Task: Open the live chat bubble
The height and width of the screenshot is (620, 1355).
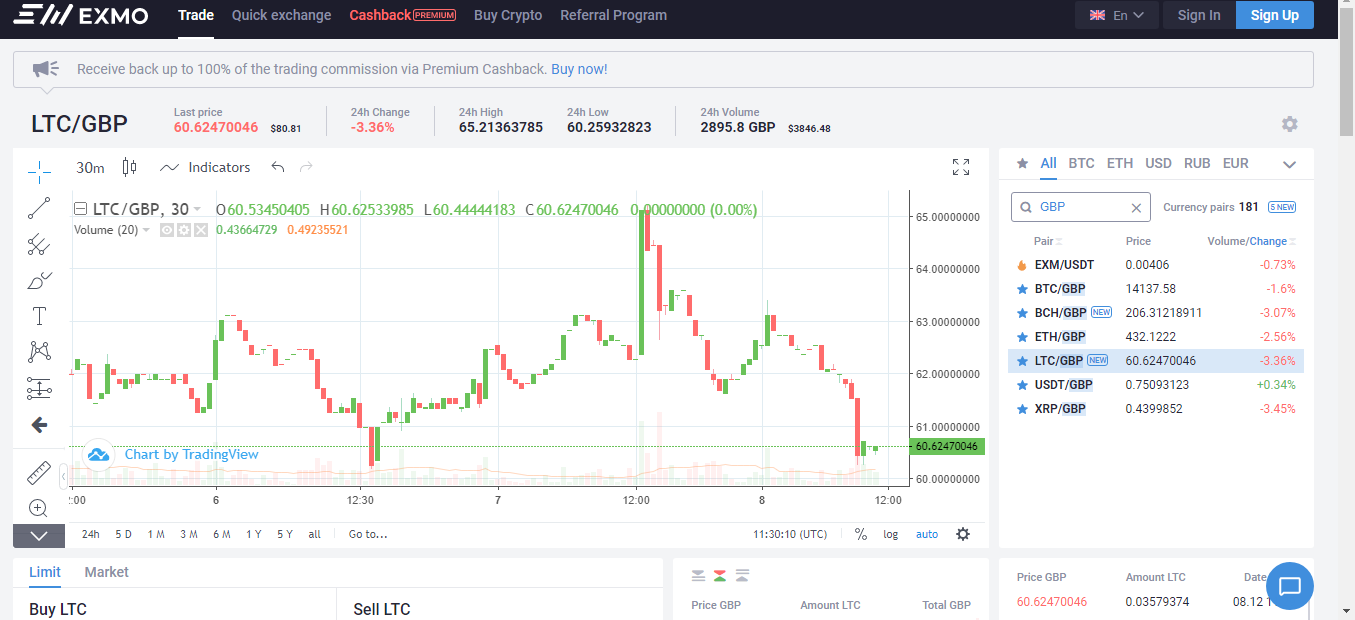Action: 1290,586
